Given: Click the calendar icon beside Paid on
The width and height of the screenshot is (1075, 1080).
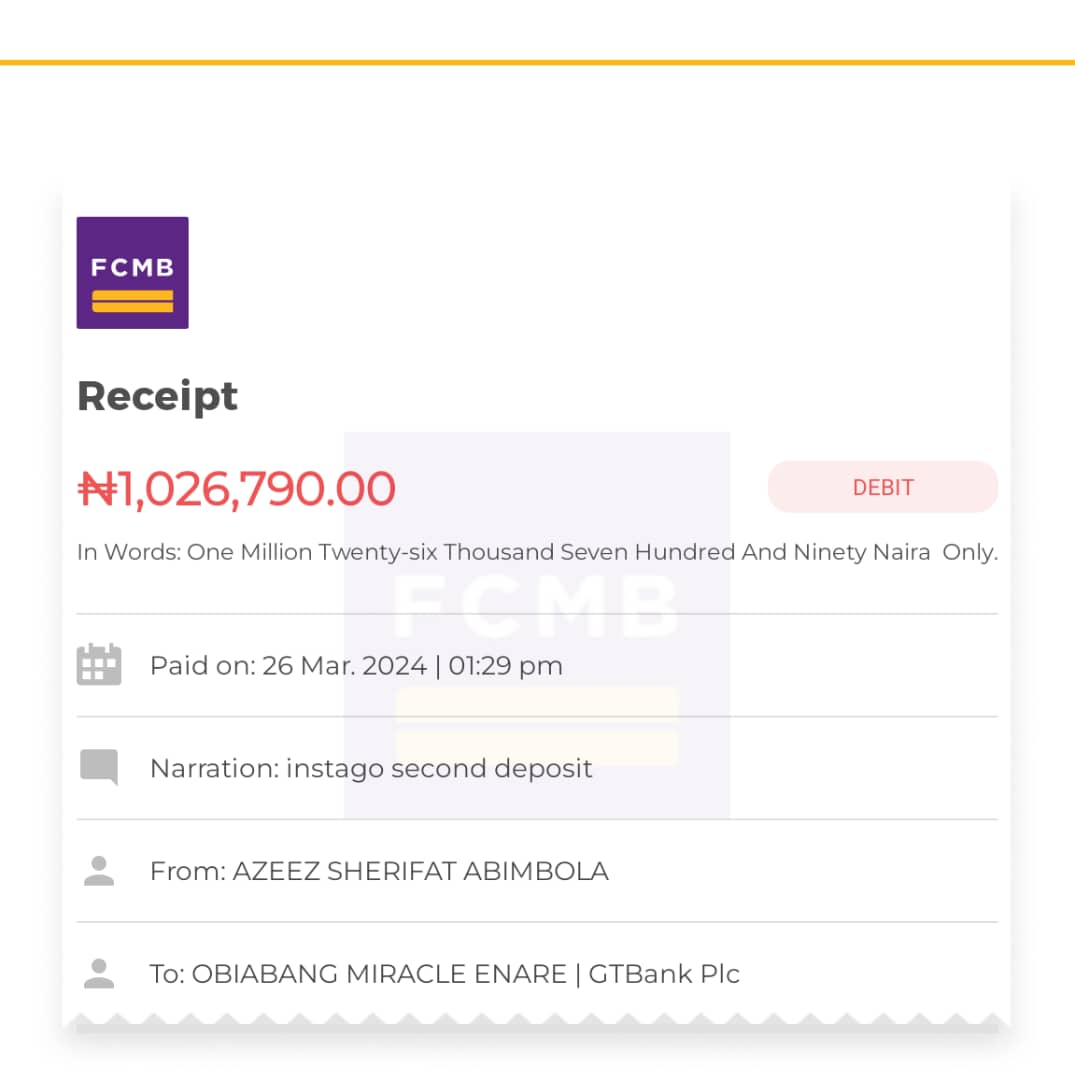Looking at the screenshot, I should (98, 665).
